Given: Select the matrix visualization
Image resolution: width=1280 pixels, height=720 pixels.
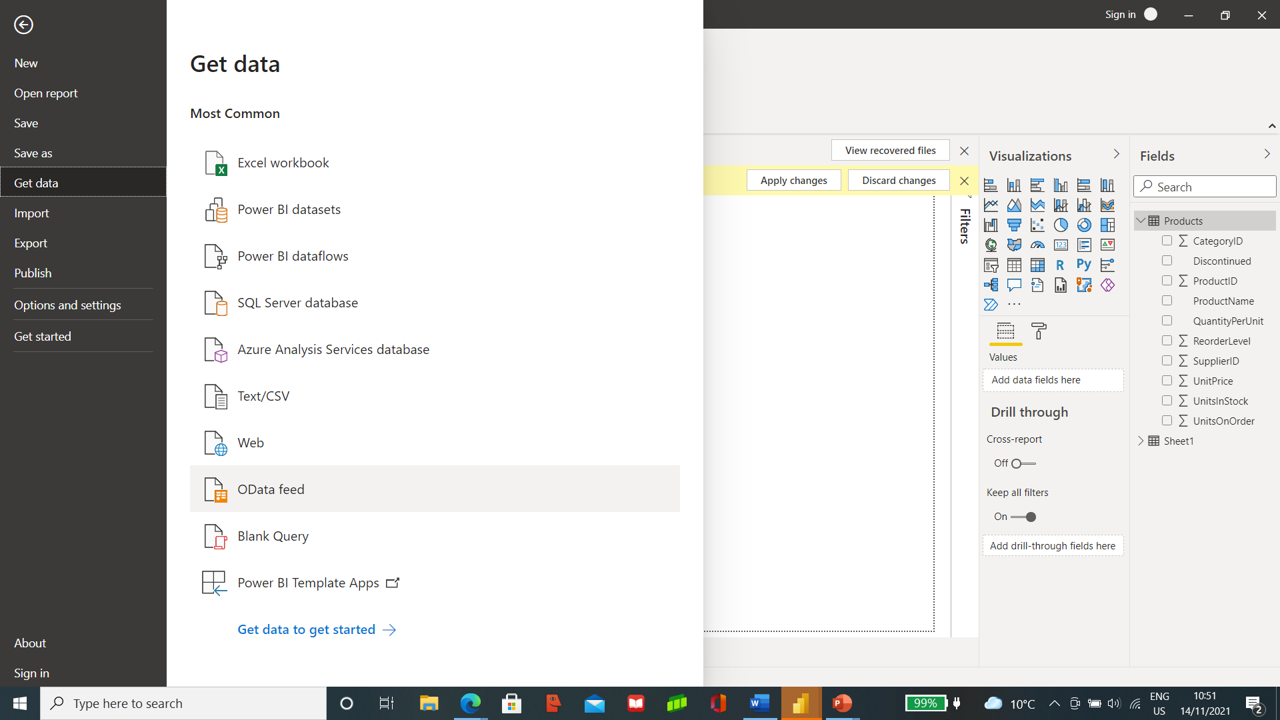Looking at the screenshot, I should (x=1037, y=265).
